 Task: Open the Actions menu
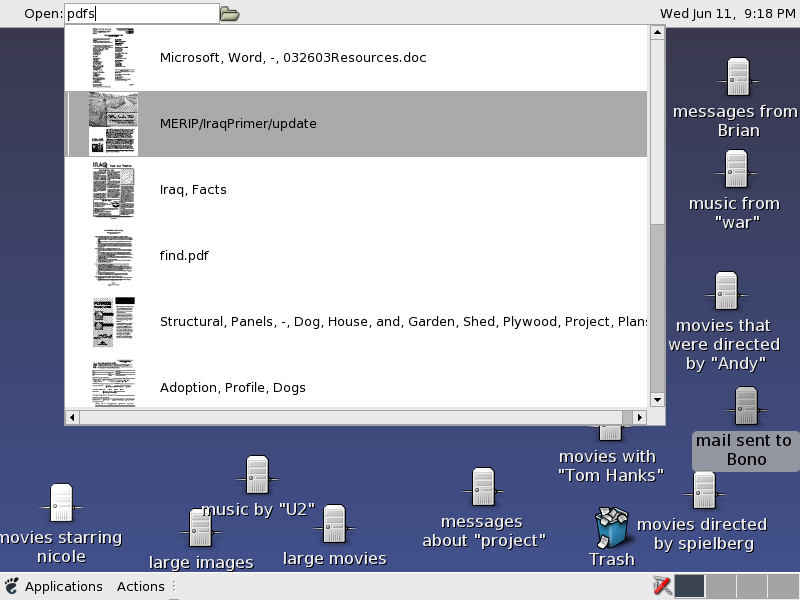tap(140, 587)
